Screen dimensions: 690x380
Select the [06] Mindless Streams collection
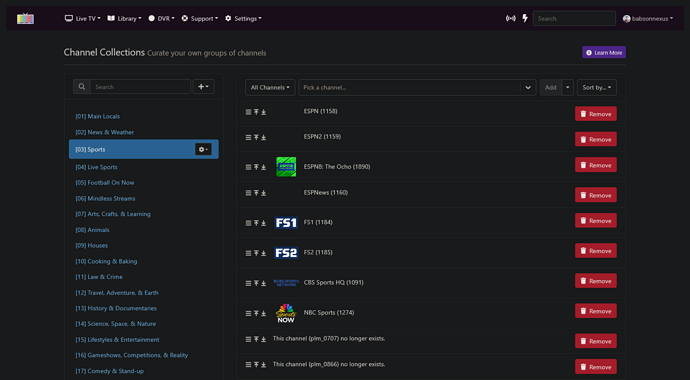coord(105,198)
